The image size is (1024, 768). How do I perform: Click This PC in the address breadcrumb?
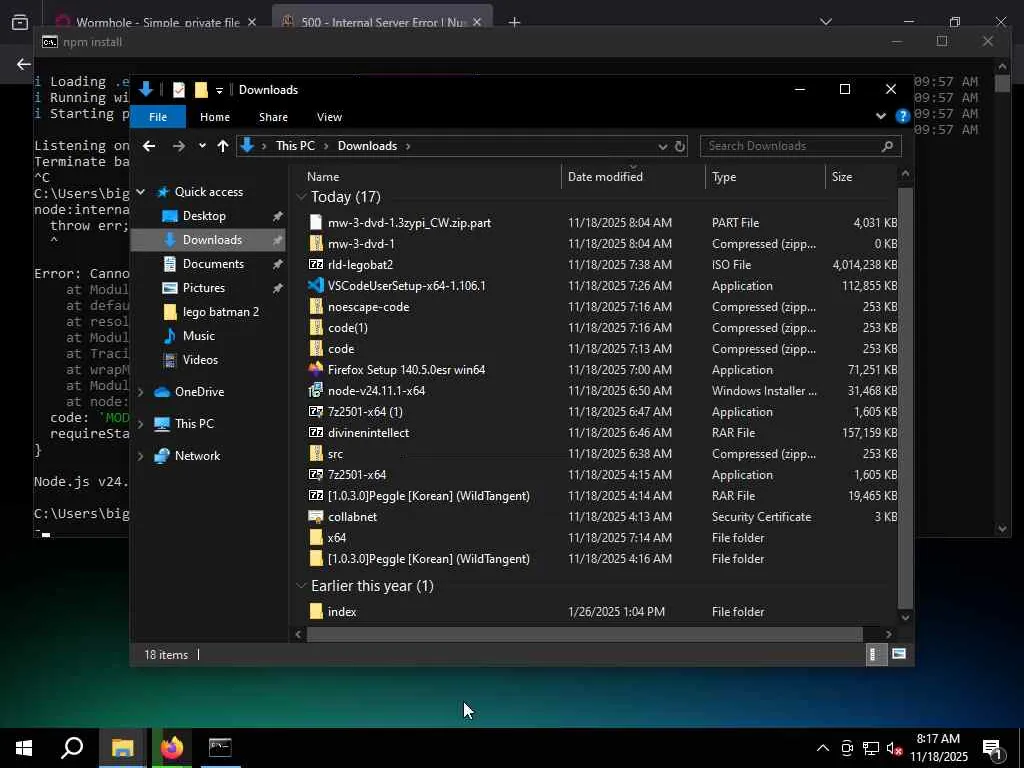[x=295, y=146]
